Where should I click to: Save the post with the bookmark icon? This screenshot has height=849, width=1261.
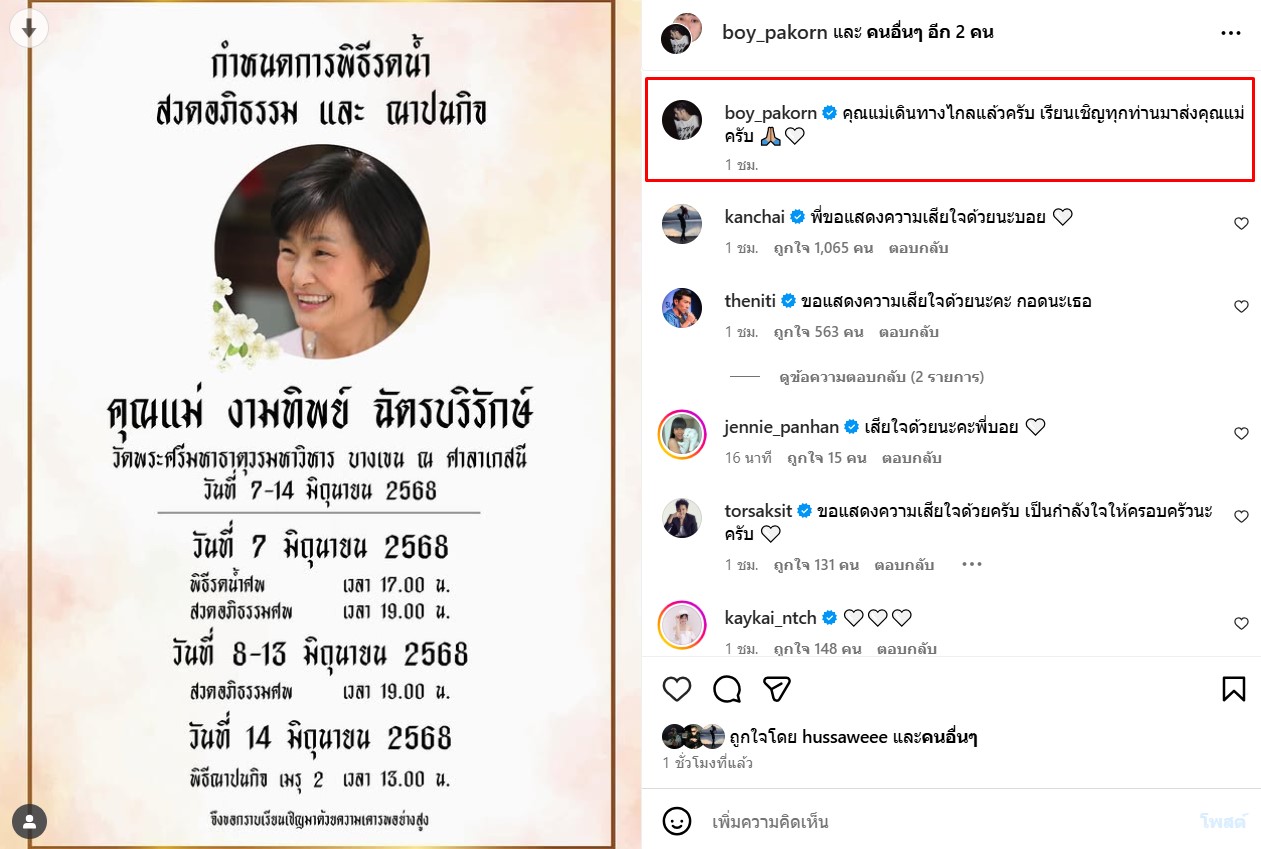click(x=1233, y=689)
